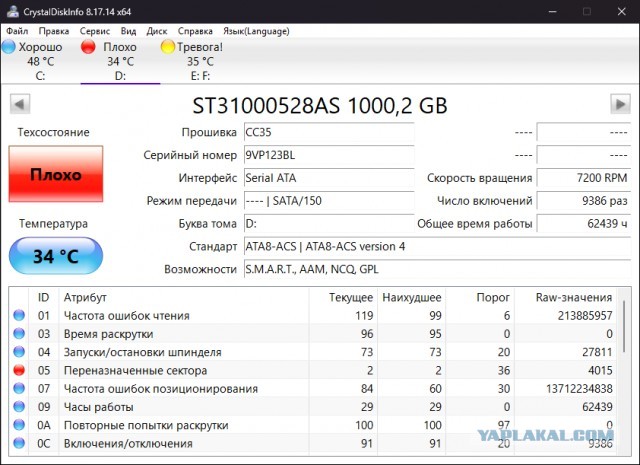
Task: Click the Порог column header
Action: pos(480,297)
